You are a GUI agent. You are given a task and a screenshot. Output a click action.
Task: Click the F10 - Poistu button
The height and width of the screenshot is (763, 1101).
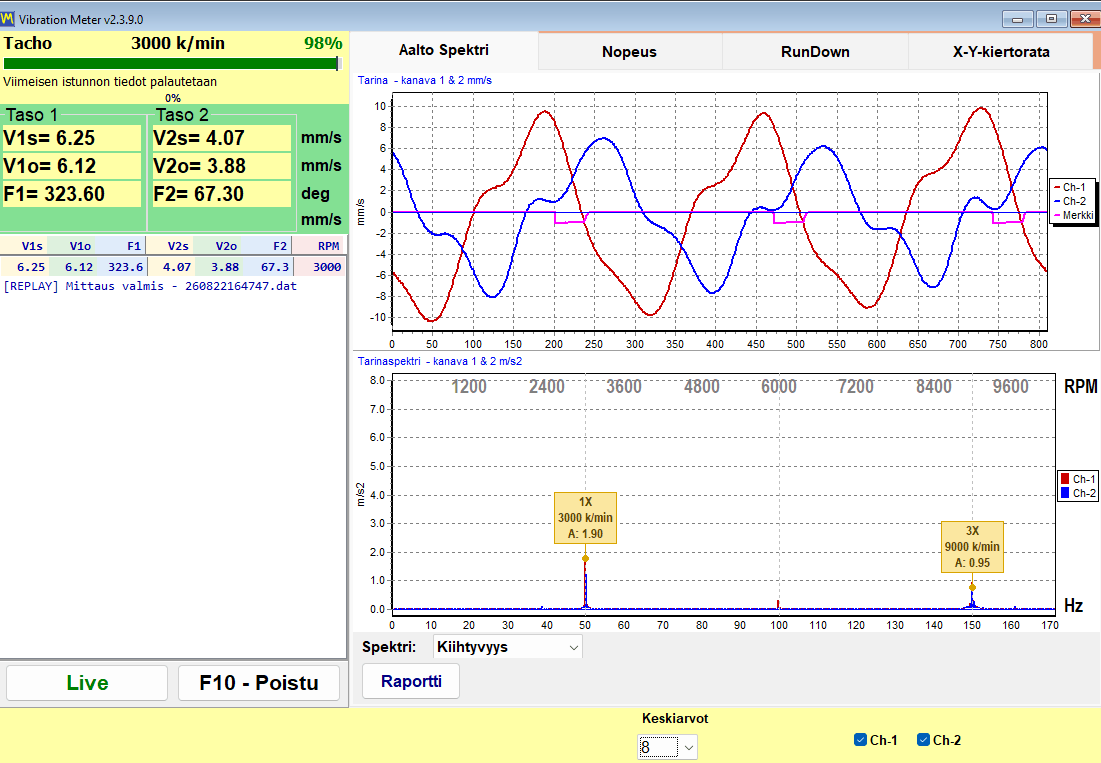click(x=259, y=683)
